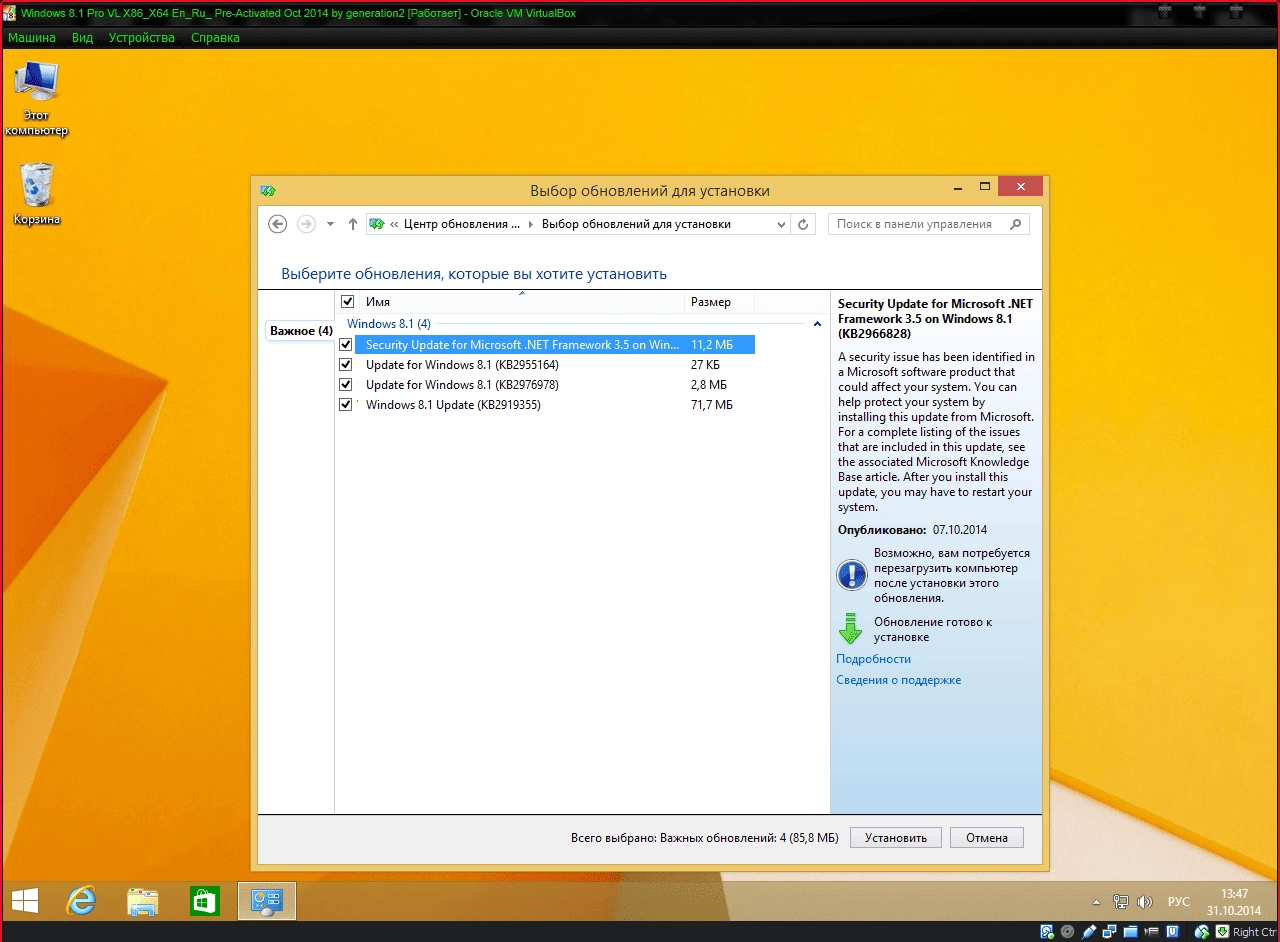The width and height of the screenshot is (1280, 942).
Task: Click VirtualBox hard disk activity indicator
Action: coord(1047,932)
